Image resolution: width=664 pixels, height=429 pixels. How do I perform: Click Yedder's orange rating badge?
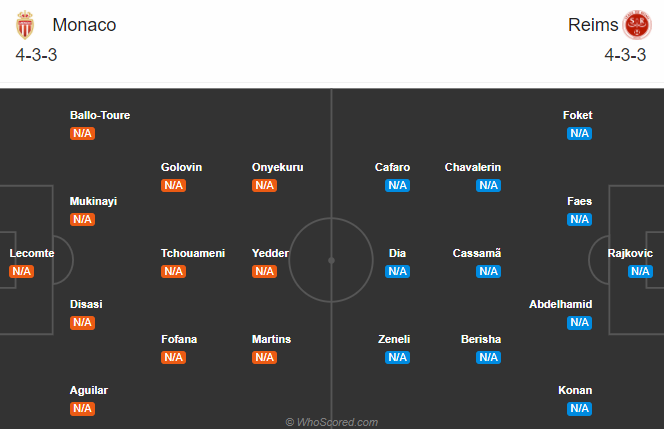(x=265, y=271)
